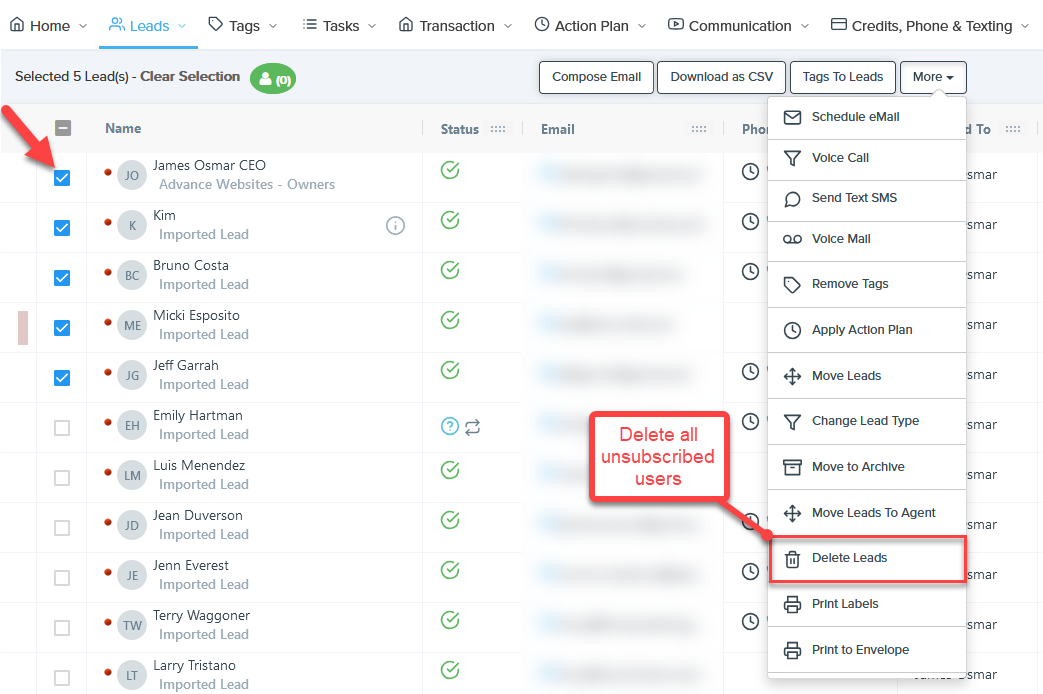Screen dimensions: 1043x694
Task: Uncheck the James Osmar CEO checkbox
Action: 62,177
